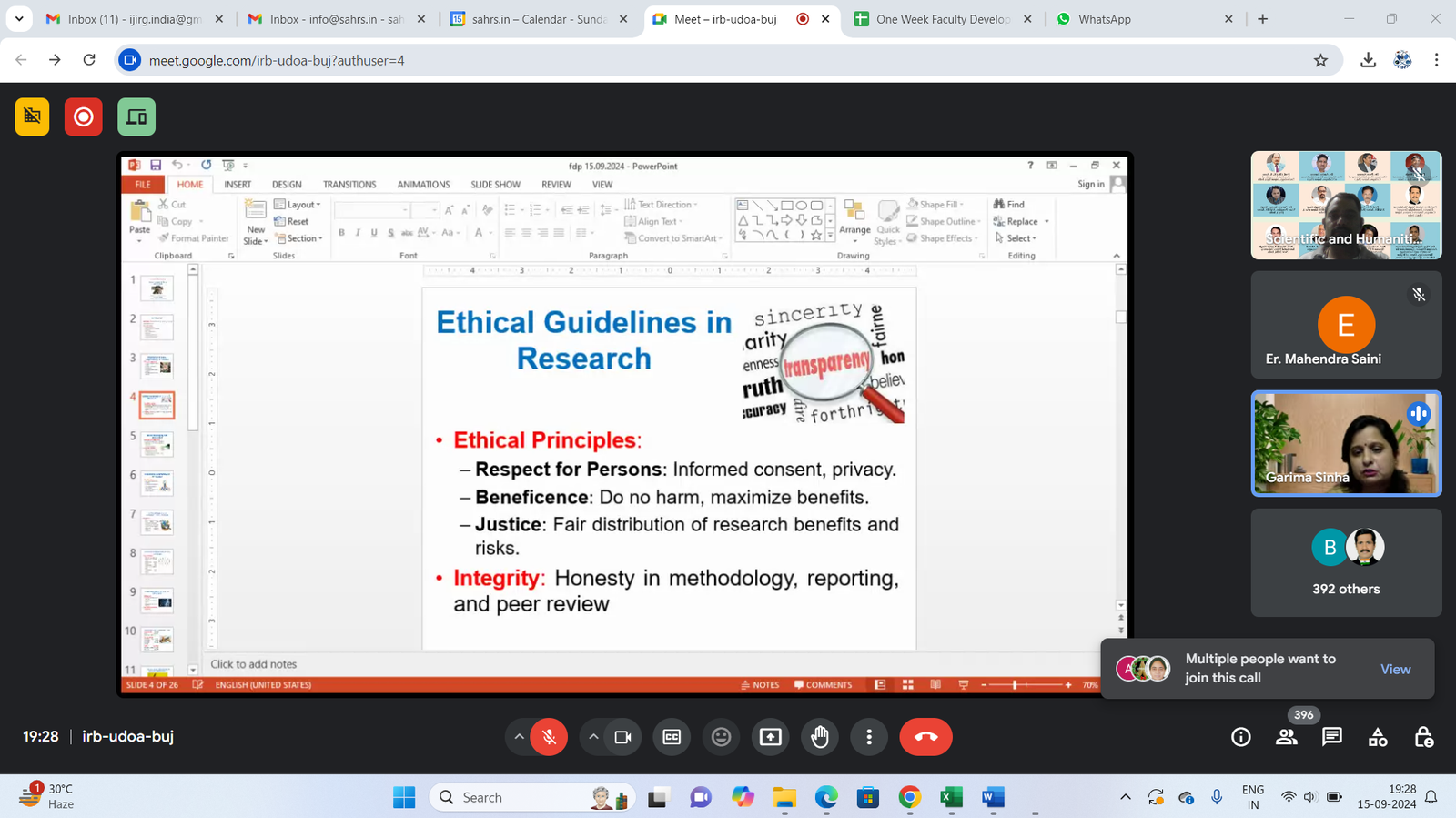Screen dimensions: 1456x818
Task: Open tab search dropdown arrow
Action: (19, 19)
